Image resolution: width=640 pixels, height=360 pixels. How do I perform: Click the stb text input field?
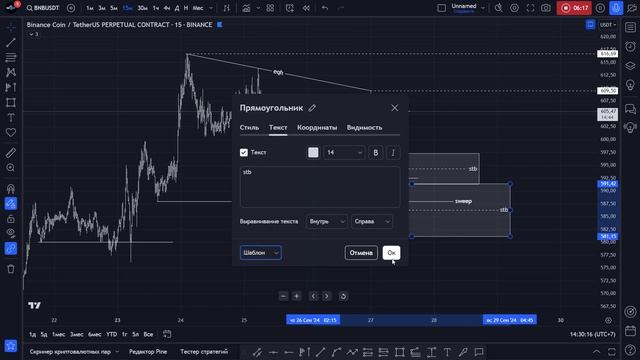[320, 187]
